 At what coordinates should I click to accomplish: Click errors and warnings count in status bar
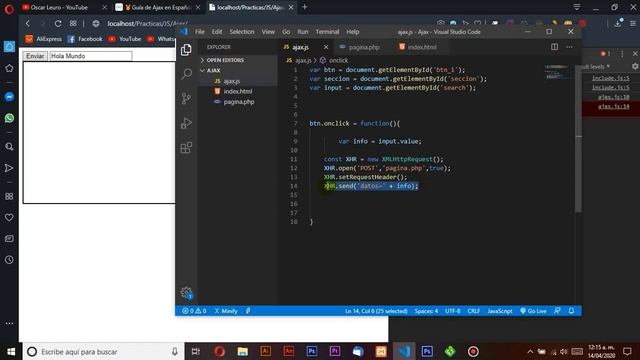tap(194, 311)
